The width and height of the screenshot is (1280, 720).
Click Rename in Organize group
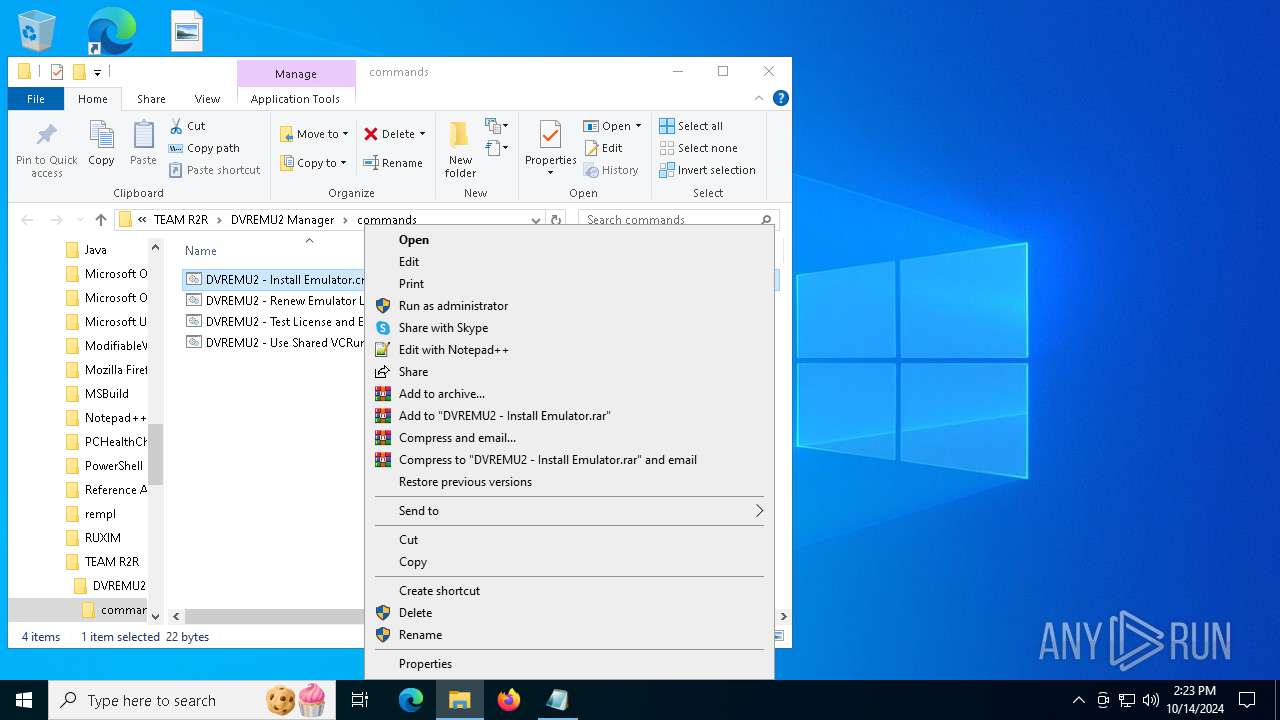pyautogui.click(x=393, y=163)
